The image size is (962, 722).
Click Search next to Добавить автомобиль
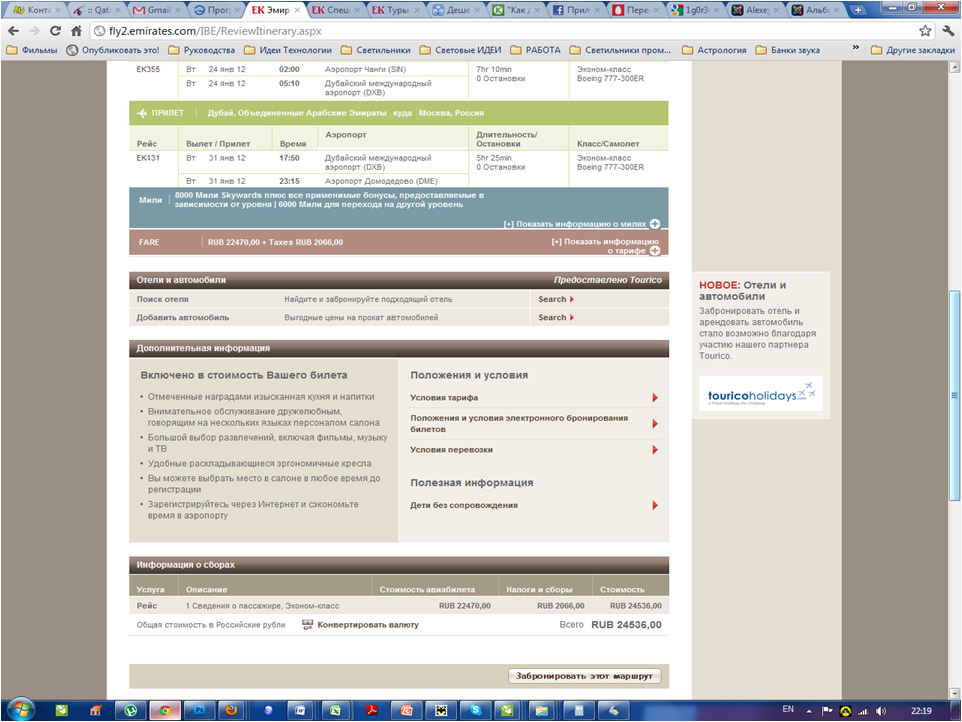tap(556, 318)
